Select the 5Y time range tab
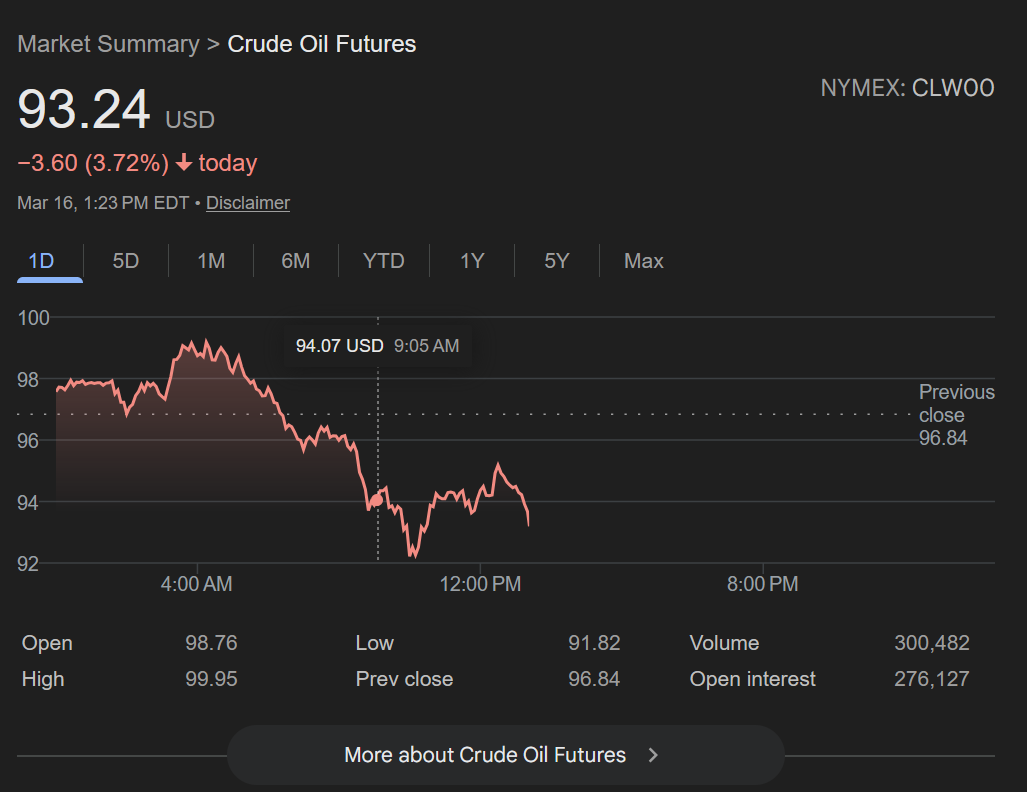The width and height of the screenshot is (1027, 792). [x=557, y=261]
